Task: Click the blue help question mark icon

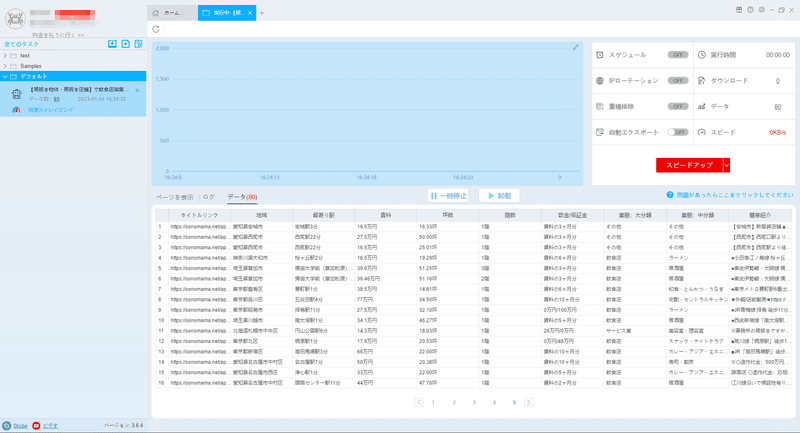Action: coord(670,195)
